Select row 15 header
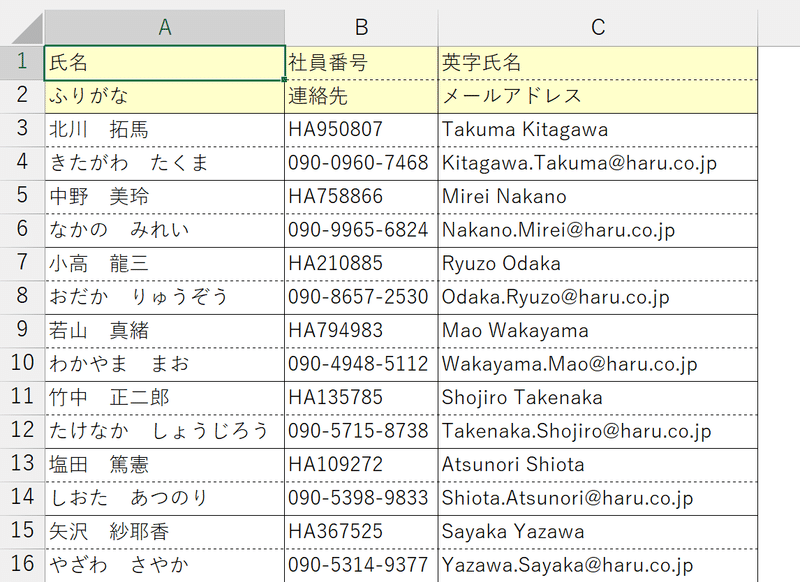 (x=22, y=532)
